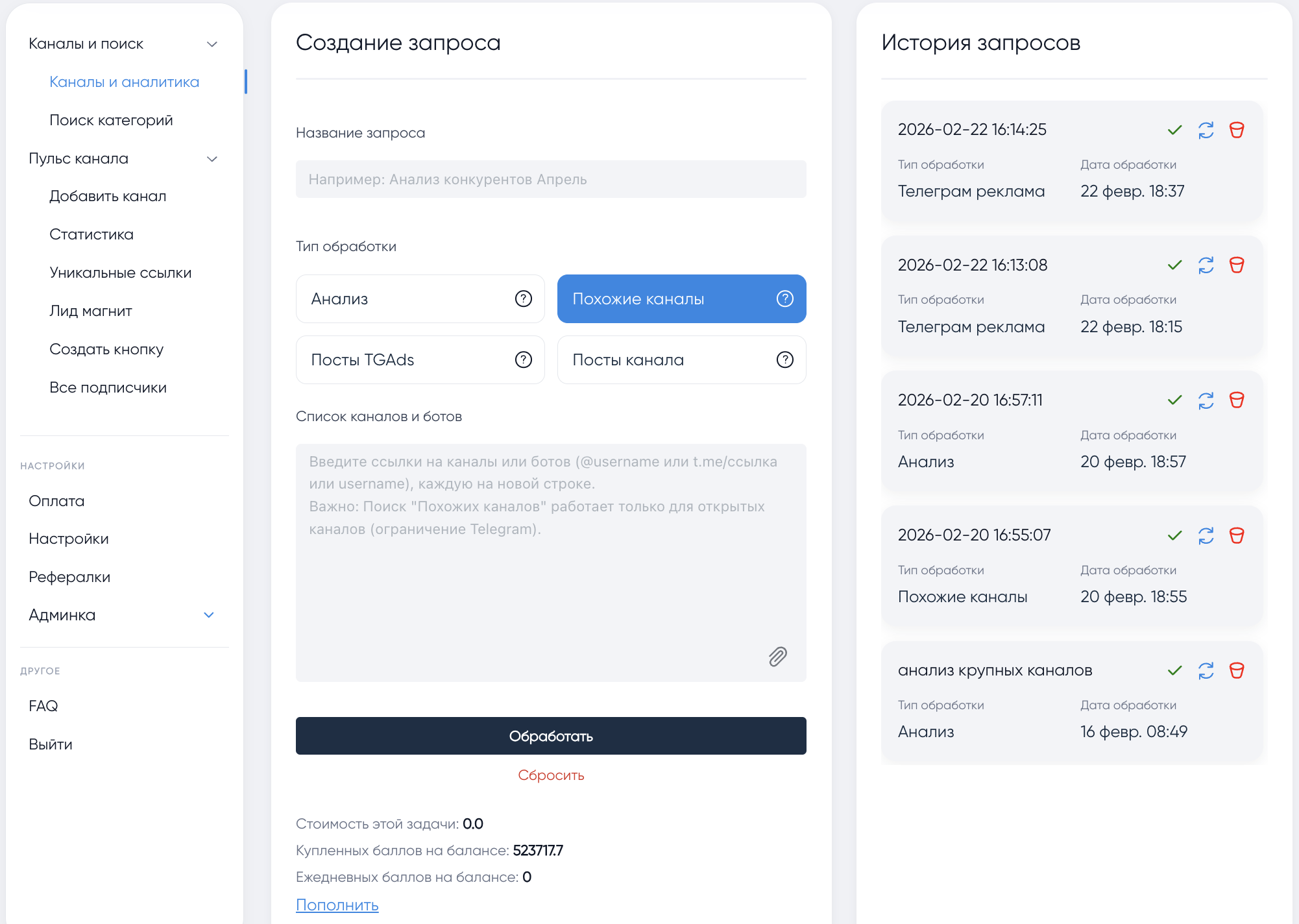
Task: Select Посты канала processing type
Action: coord(681,359)
